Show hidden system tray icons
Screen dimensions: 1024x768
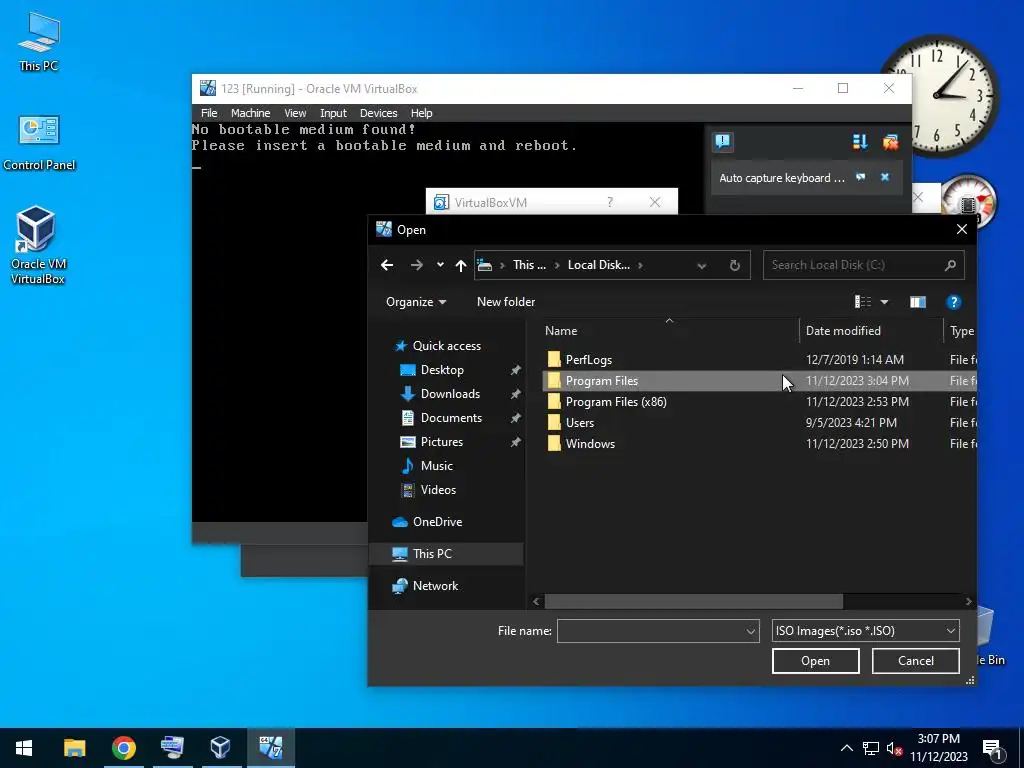846,748
